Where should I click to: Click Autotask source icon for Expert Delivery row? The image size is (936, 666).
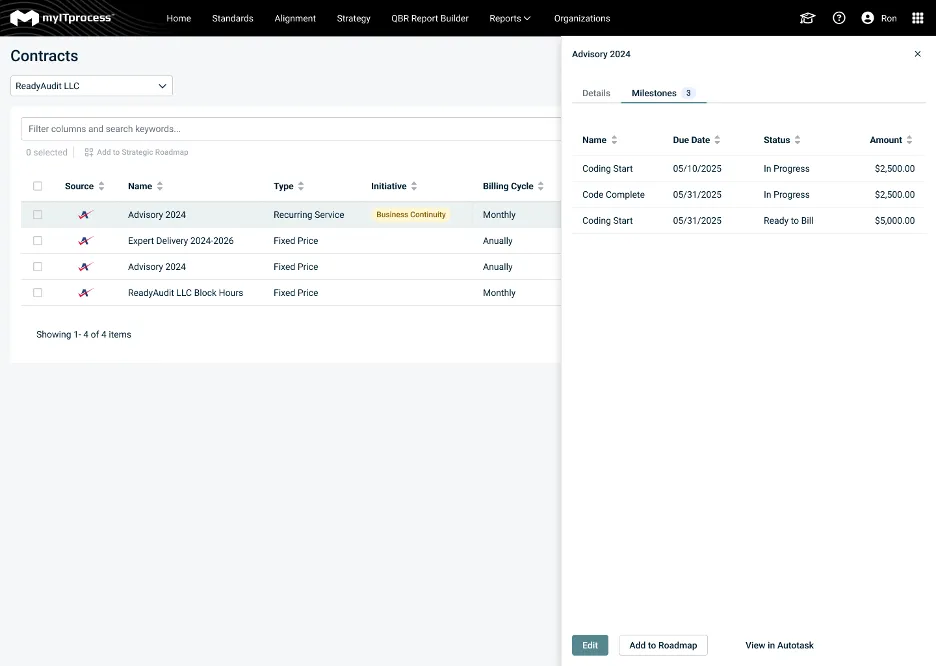click(x=85, y=241)
